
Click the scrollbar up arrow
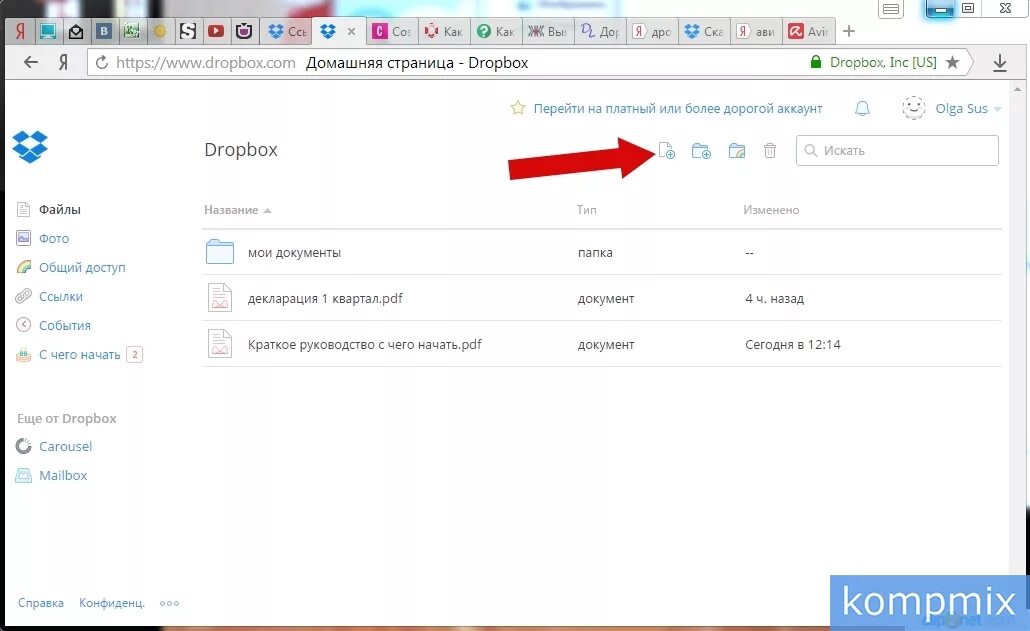coord(1018,89)
